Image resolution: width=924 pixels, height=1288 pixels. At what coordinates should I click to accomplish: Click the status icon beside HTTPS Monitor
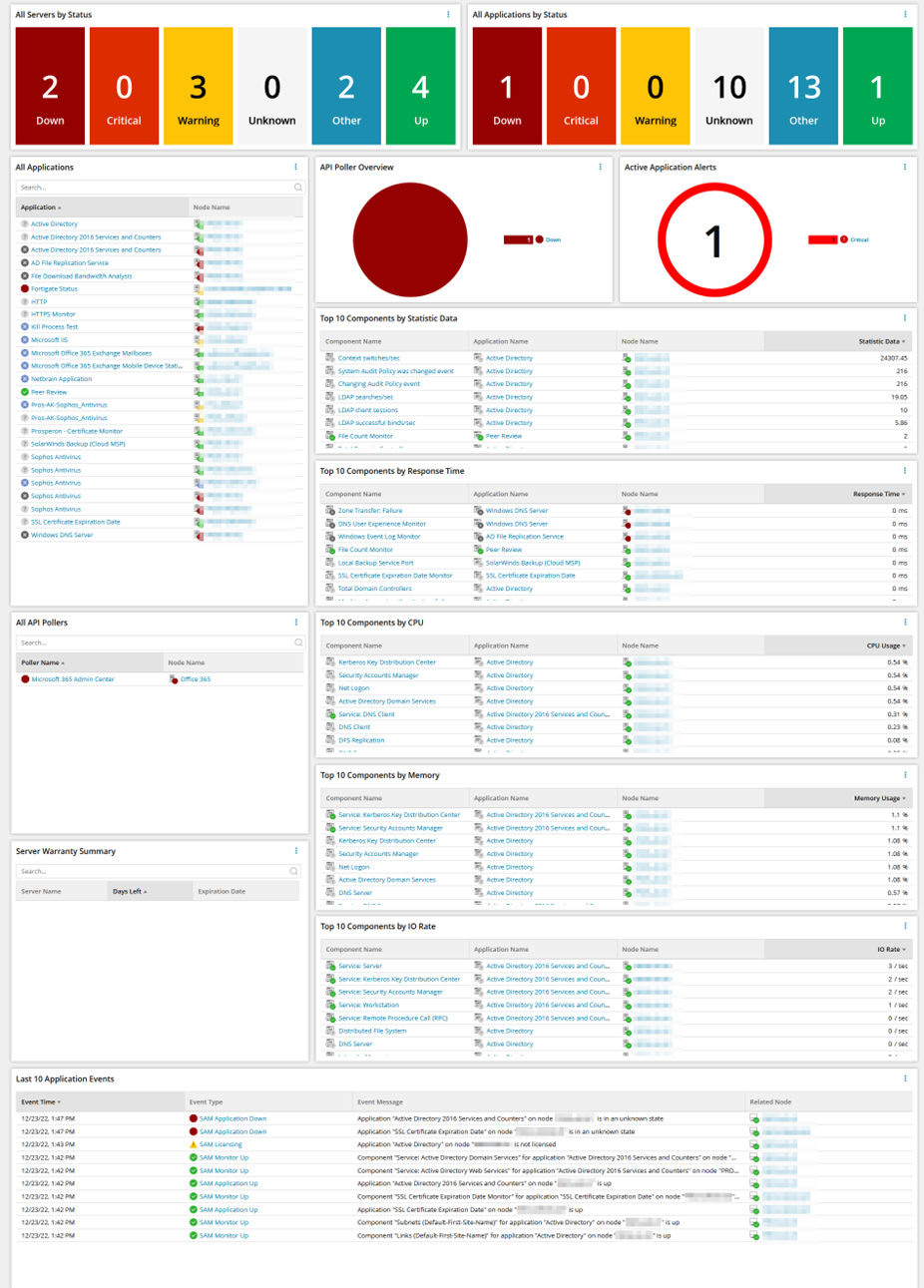pyautogui.click(x=25, y=314)
